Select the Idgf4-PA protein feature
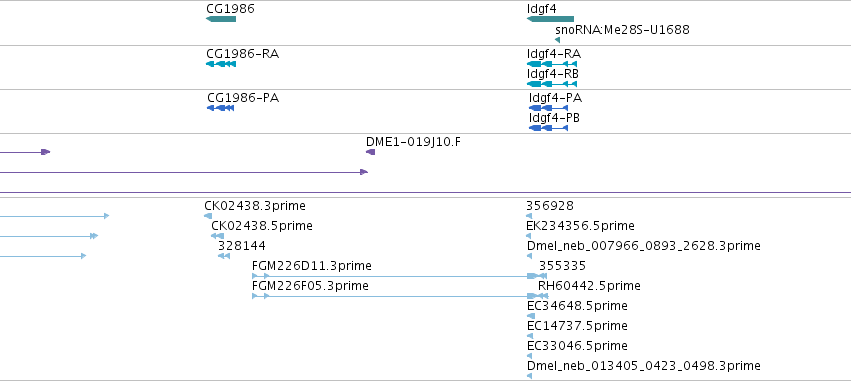 [548, 108]
